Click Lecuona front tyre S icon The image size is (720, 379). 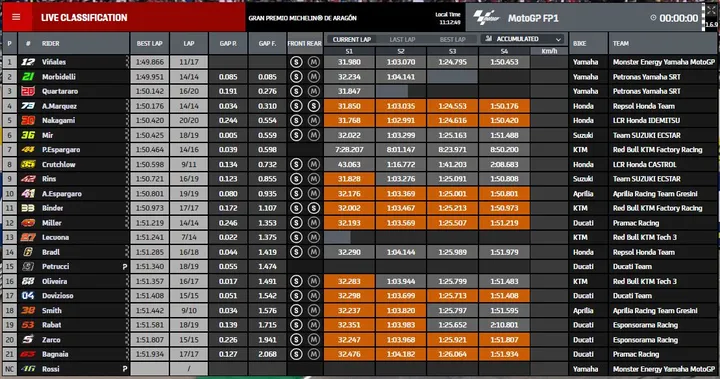(x=296, y=238)
